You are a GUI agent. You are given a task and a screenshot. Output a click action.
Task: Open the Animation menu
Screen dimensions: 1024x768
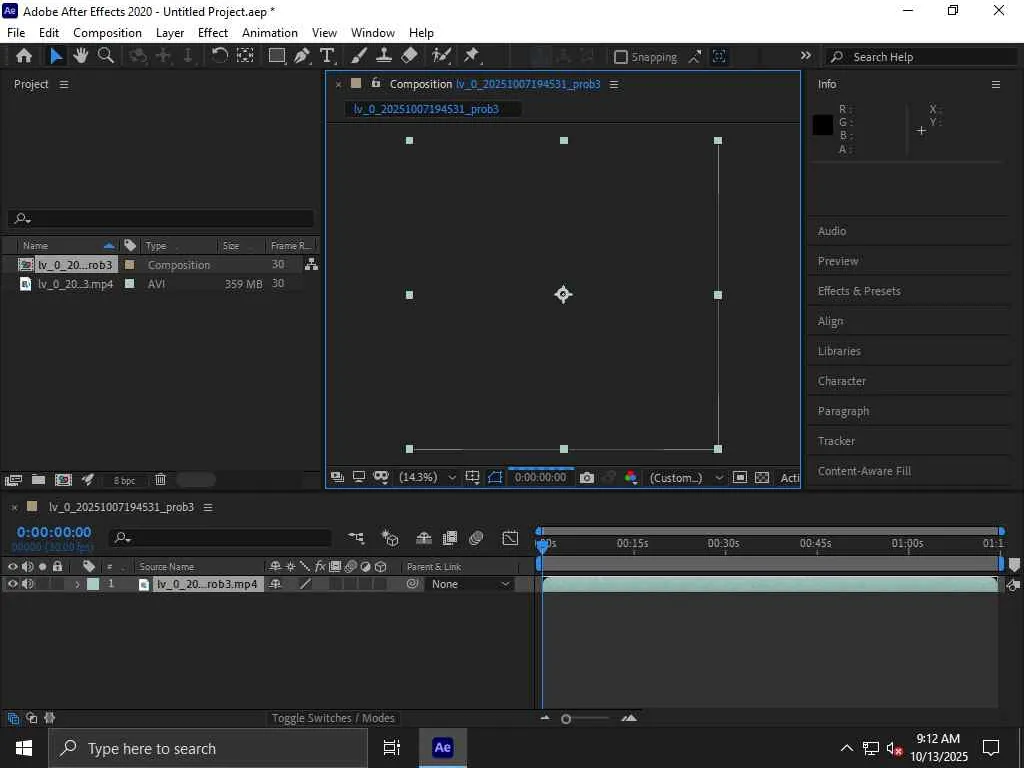point(270,33)
